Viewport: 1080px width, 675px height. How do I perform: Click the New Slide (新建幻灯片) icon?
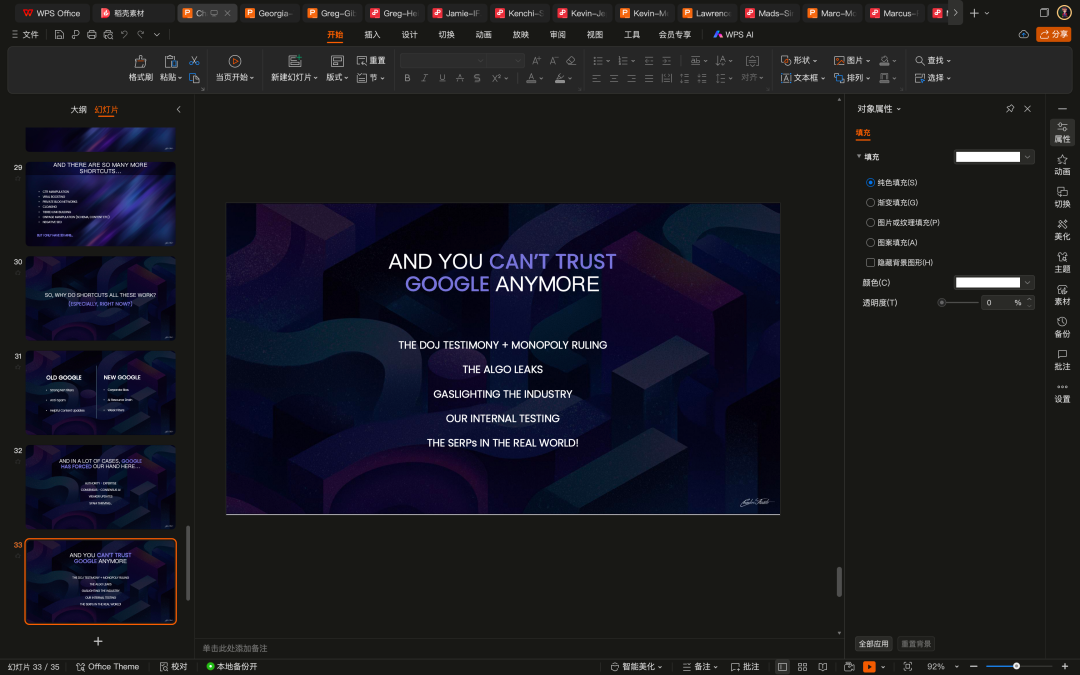[295, 61]
